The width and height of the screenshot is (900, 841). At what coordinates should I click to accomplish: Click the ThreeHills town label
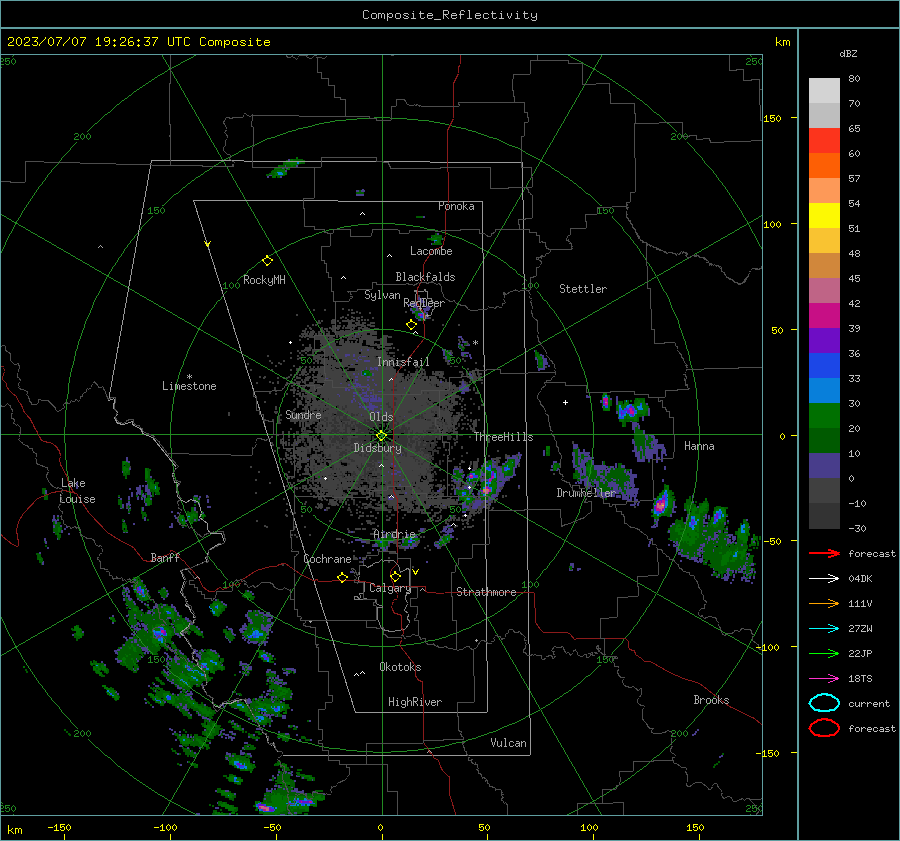(x=503, y=437)
